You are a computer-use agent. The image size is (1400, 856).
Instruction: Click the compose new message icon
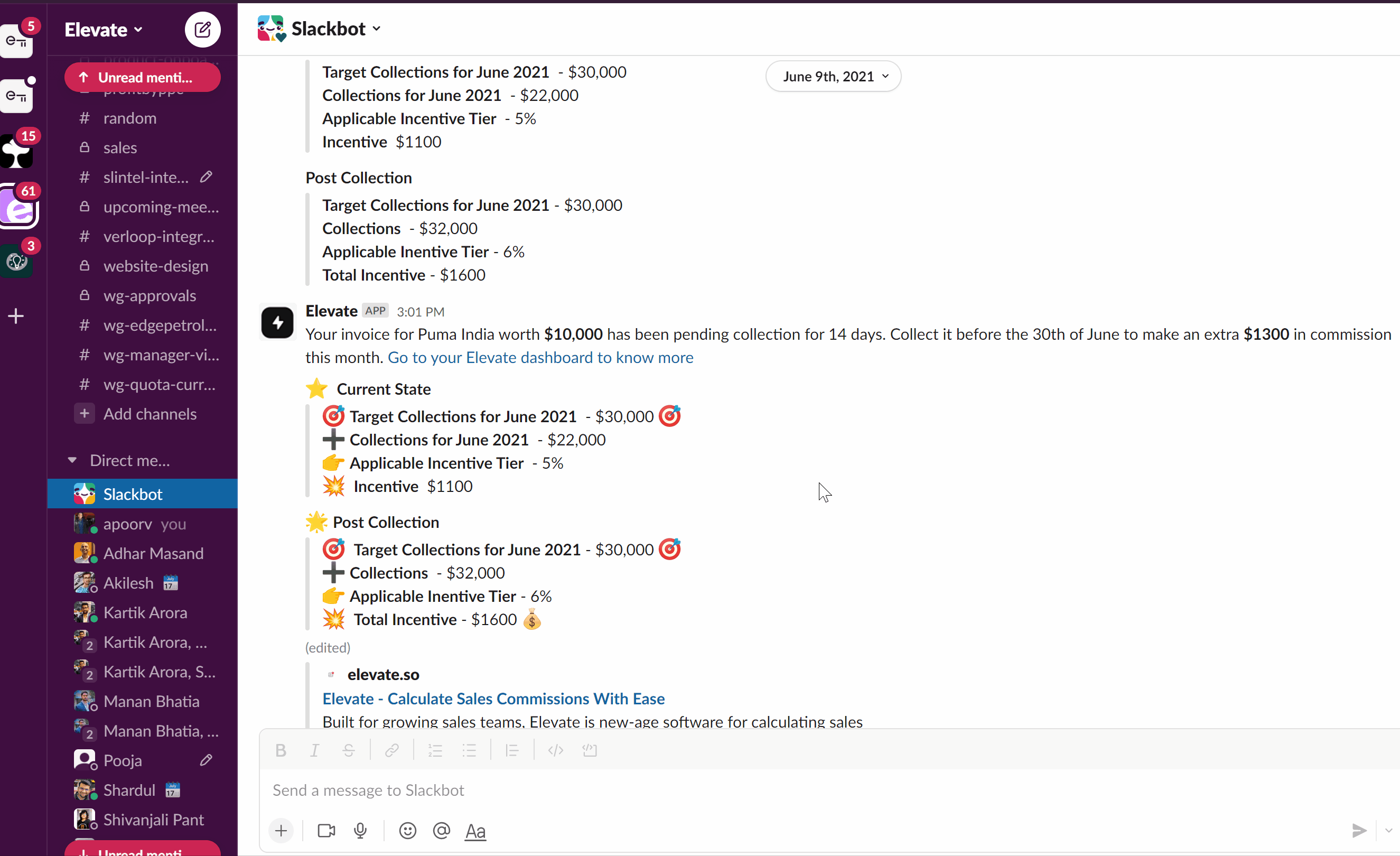(202, 29)
